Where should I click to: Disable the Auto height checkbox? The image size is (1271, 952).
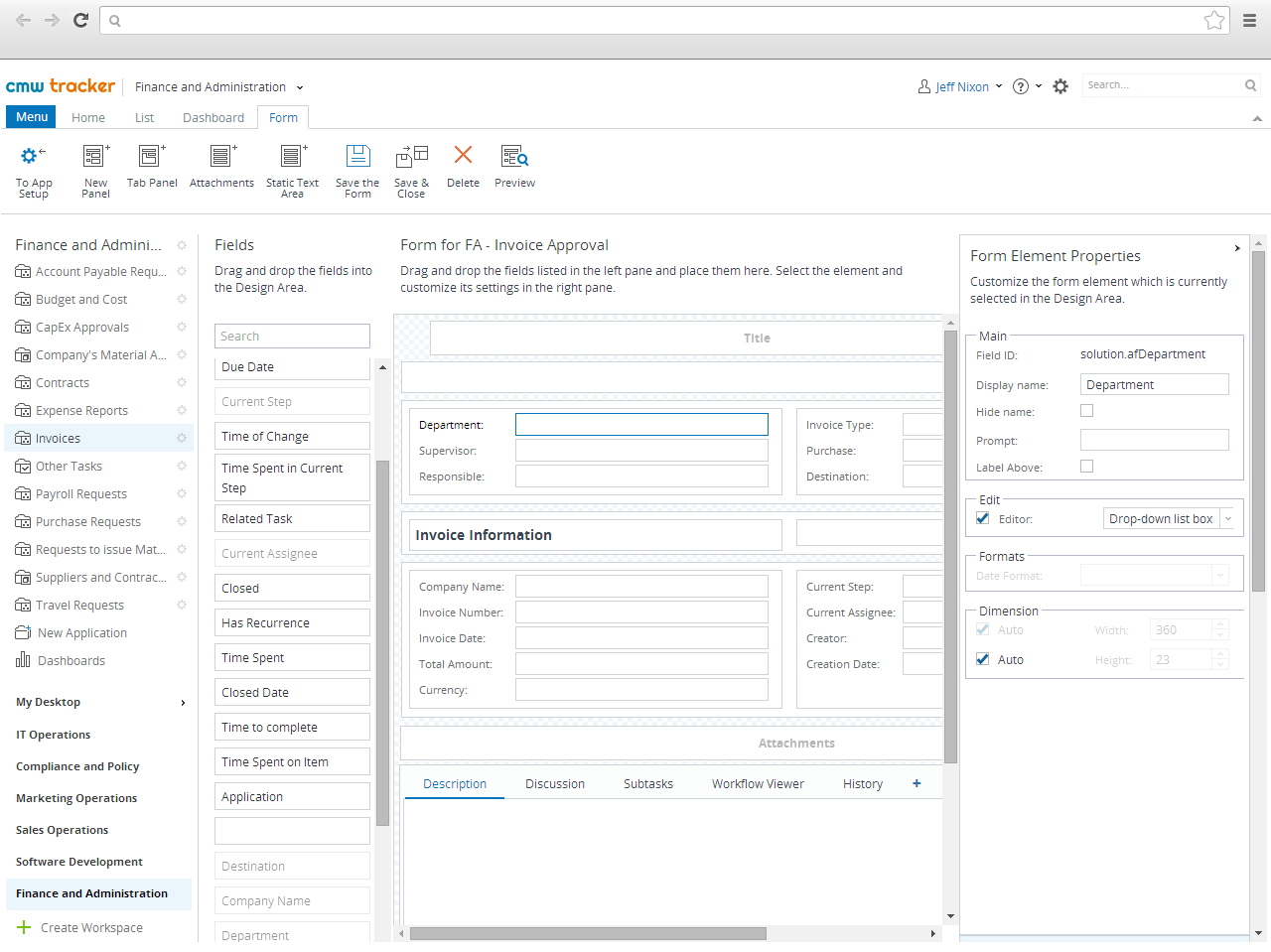coord(982,659)
